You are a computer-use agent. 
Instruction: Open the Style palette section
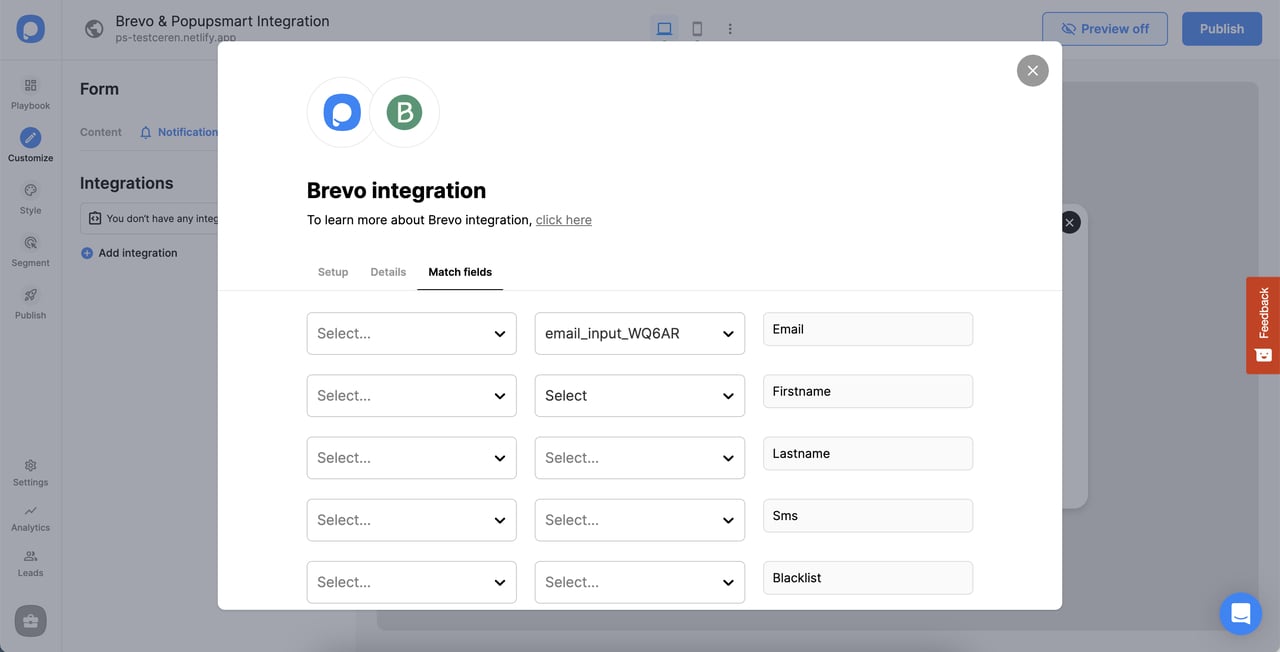coord(30,198)
